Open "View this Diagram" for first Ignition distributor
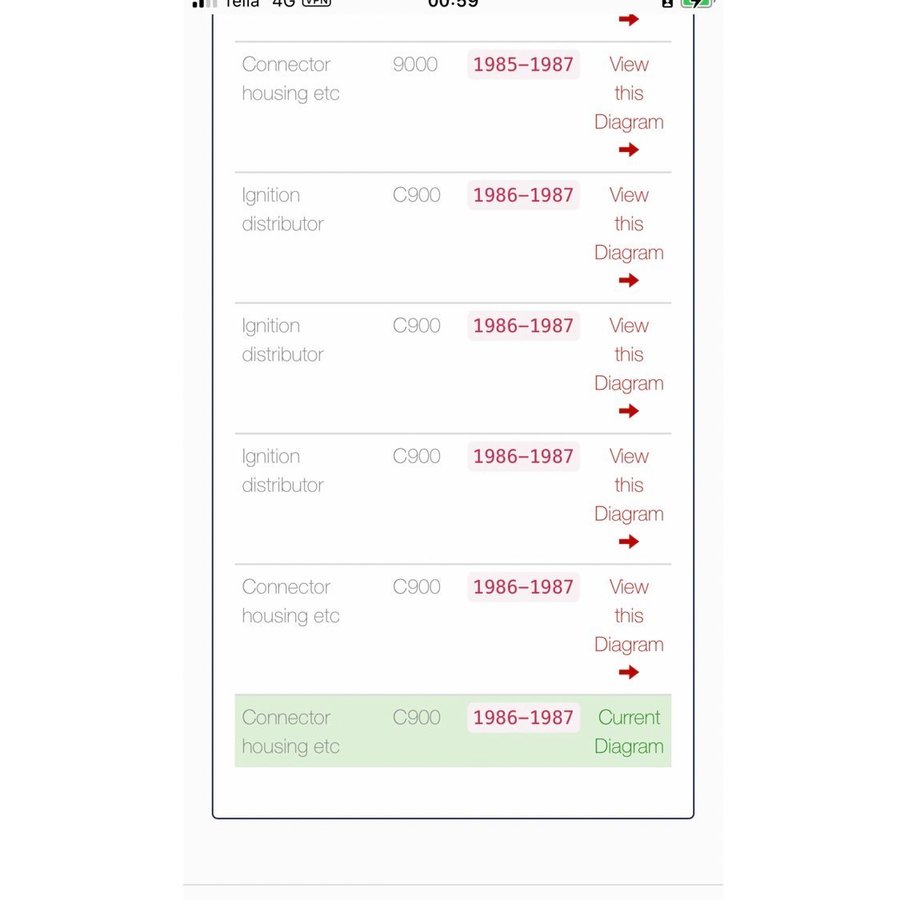 click(628, 224)
